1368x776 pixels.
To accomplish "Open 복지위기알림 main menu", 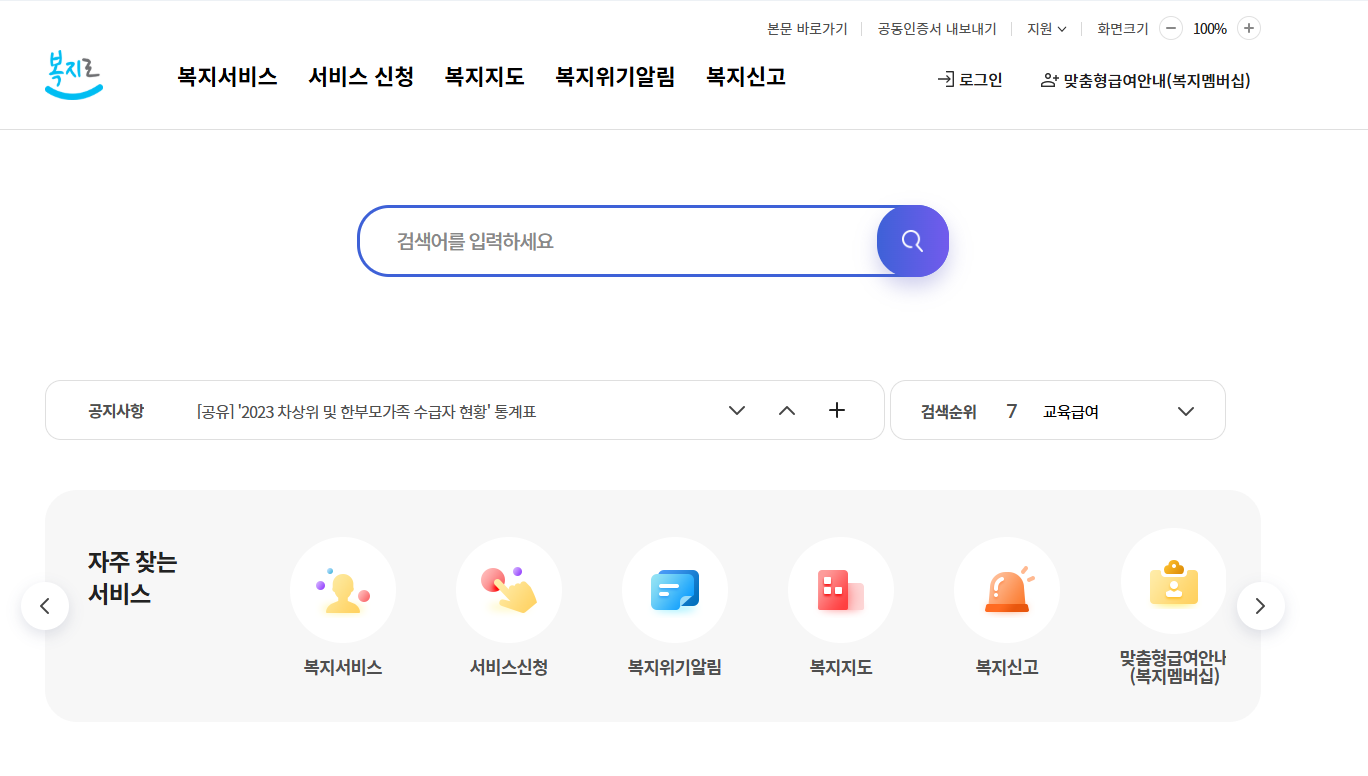I will pos(615,76).
